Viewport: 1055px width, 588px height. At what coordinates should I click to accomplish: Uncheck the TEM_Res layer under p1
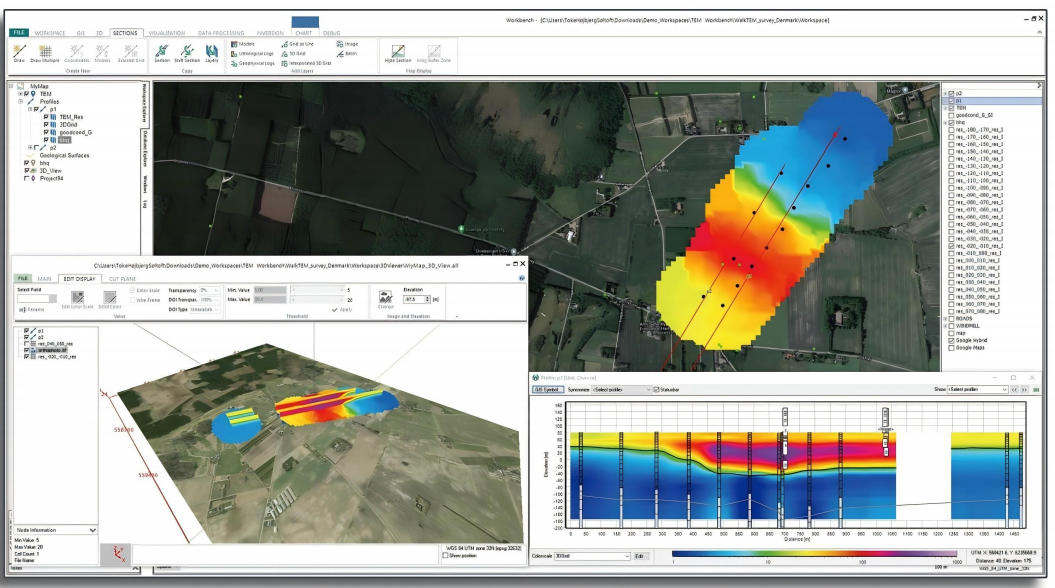pyautogui.click(x=47, y=117)
